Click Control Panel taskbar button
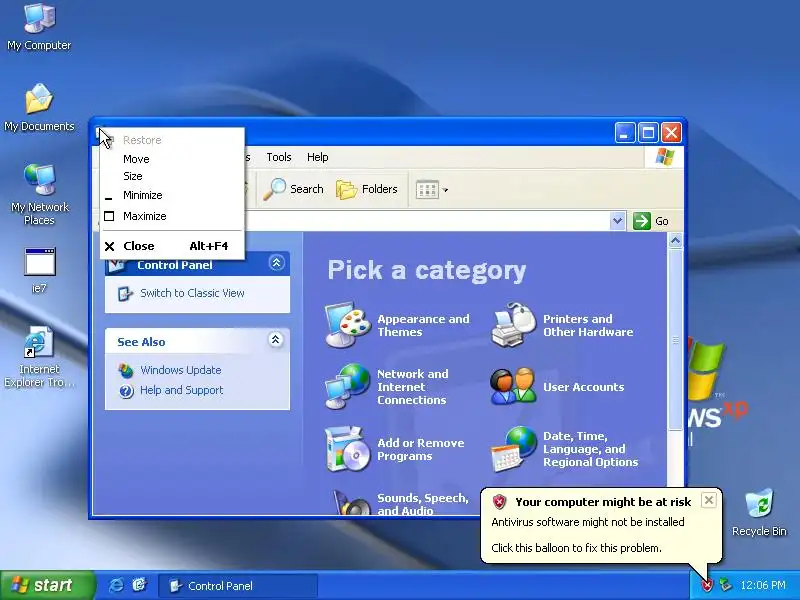The width and height of the screenshot is (800, 600). coord(238,586)
